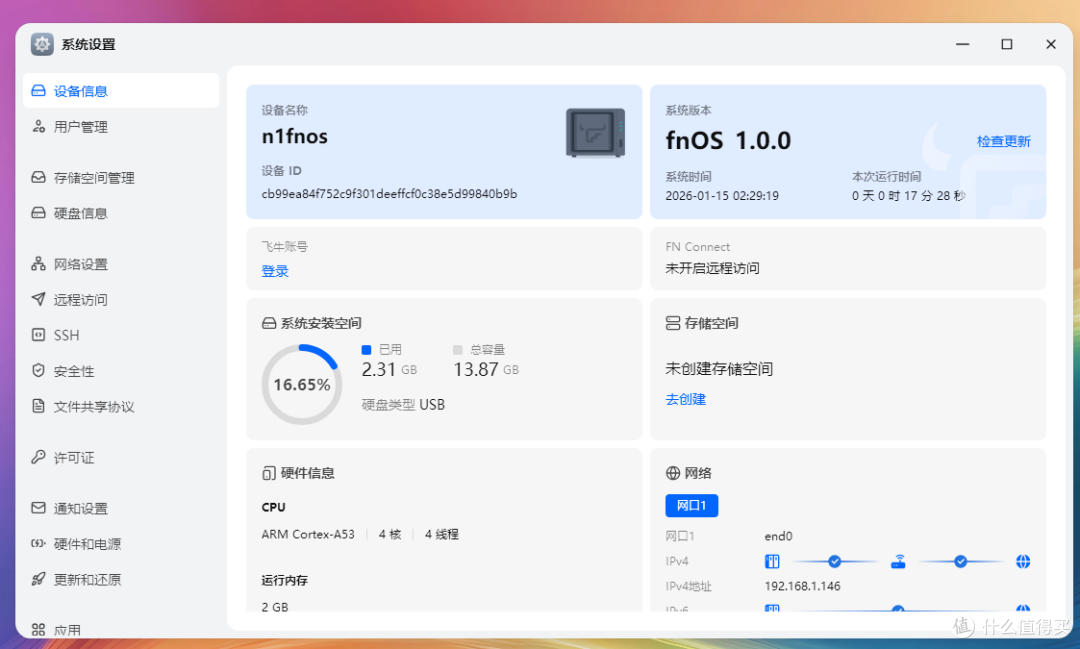Image resolution: width=1080 pixels, height=649 pixels.
Task: Click the 许可证 key icon
Action: coord(39,457)
